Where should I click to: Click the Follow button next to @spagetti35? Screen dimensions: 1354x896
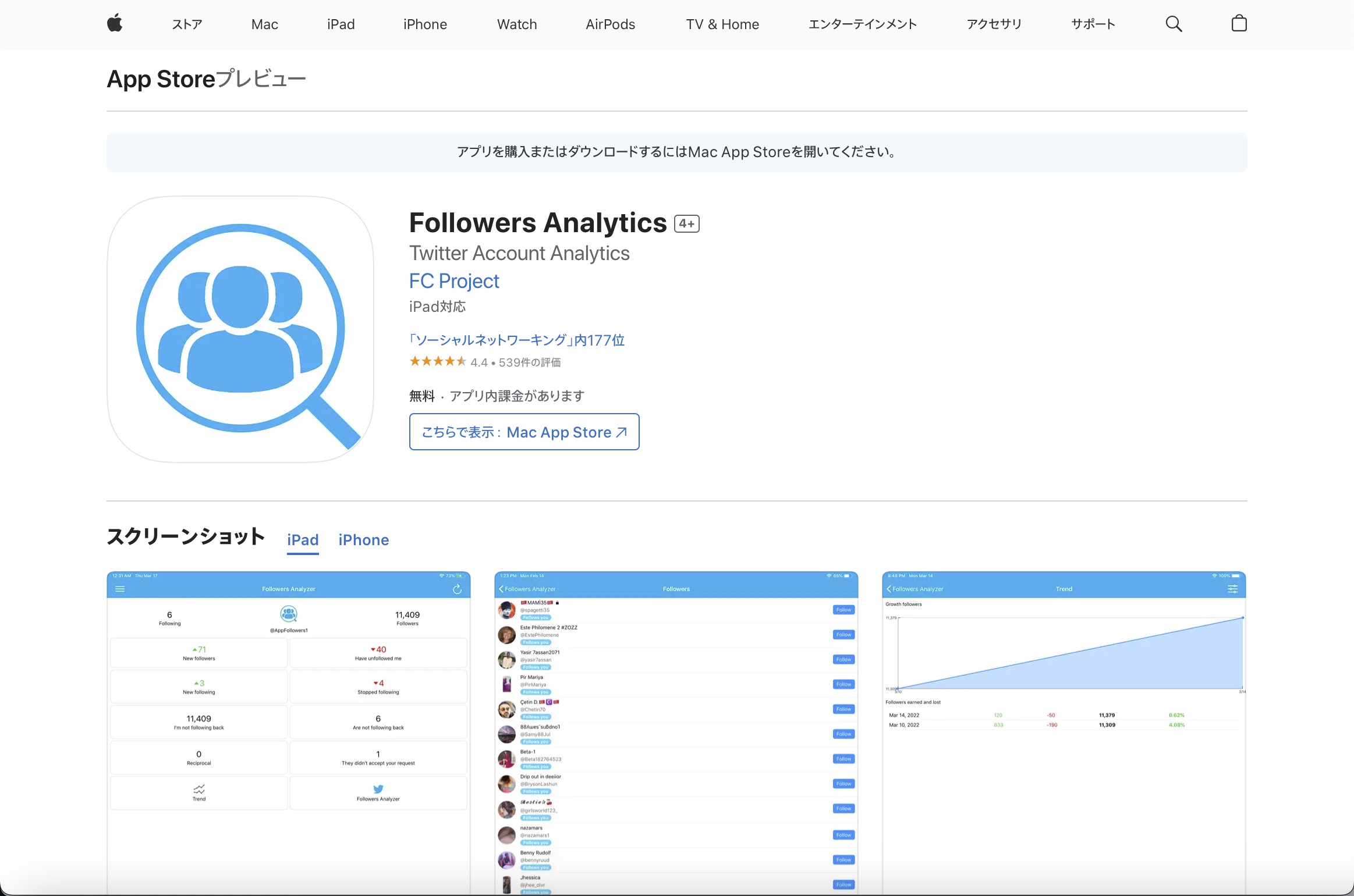843,609
